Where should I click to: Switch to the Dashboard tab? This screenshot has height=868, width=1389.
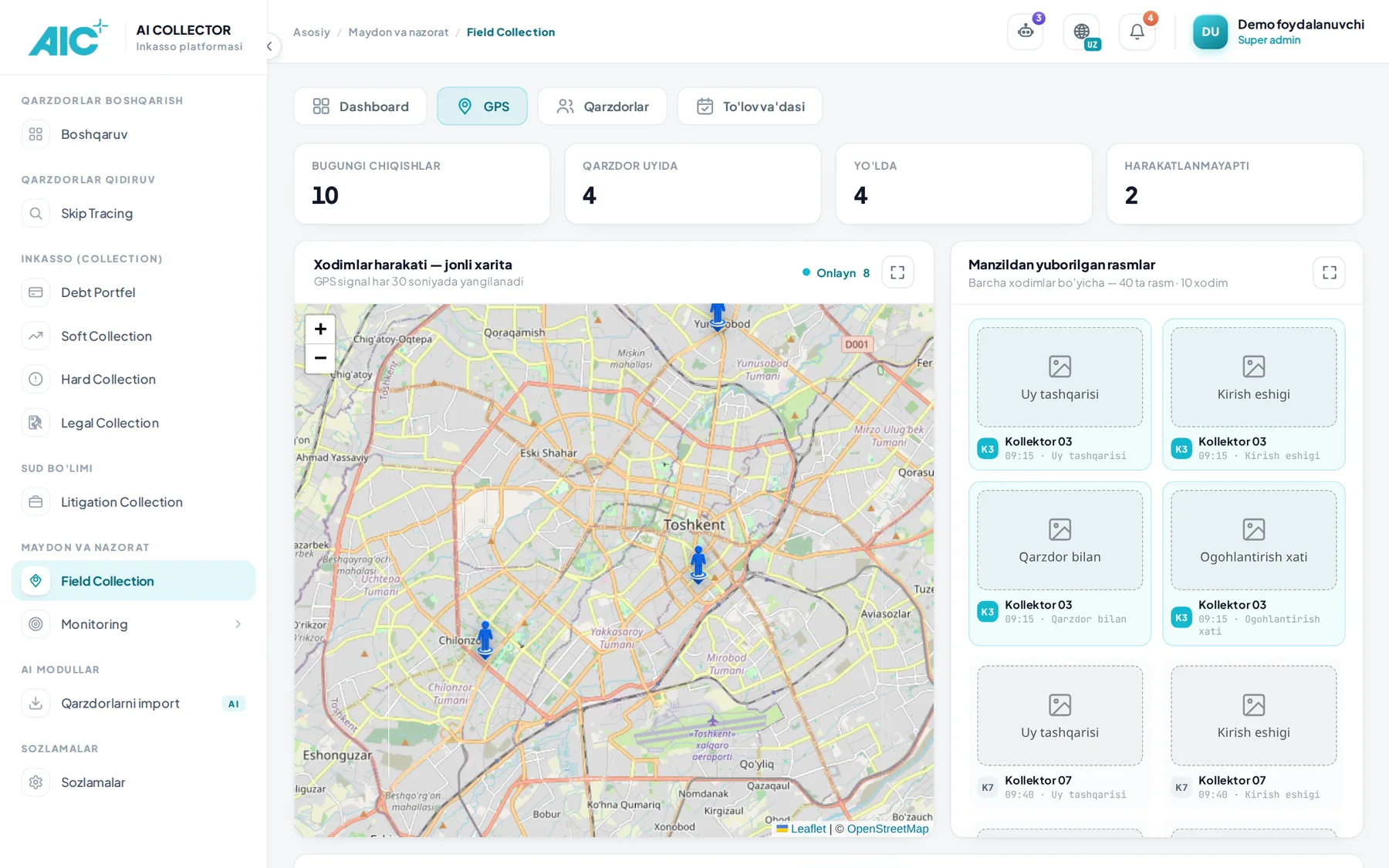click(x=360, y=106)
